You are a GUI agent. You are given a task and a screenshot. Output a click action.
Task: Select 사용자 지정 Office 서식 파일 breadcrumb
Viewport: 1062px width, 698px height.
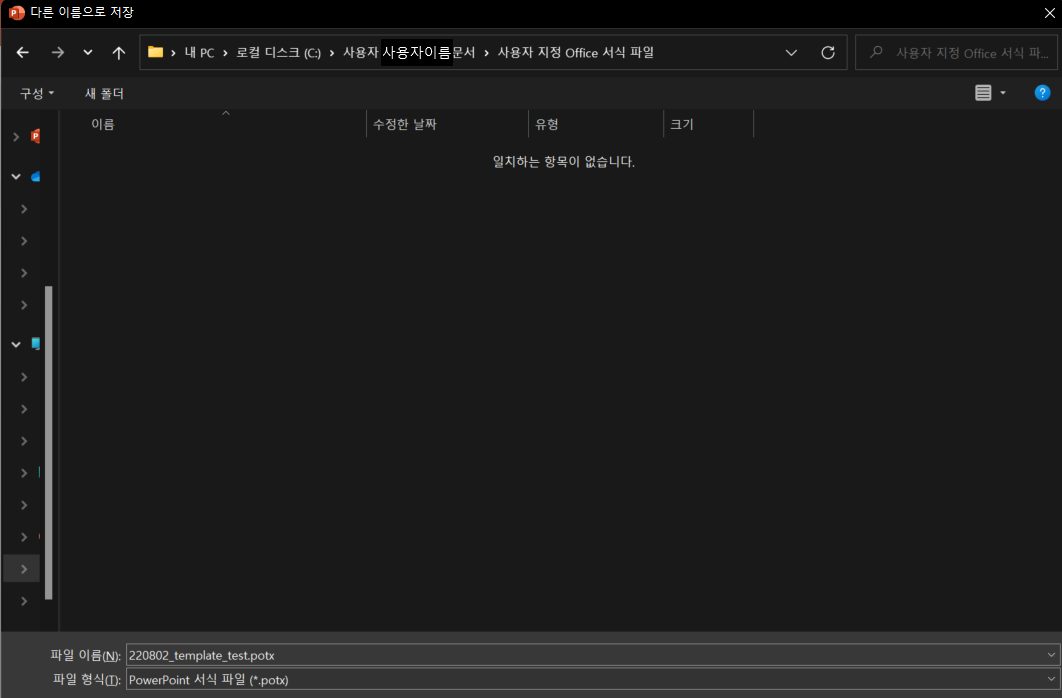[x=576, y=53]
